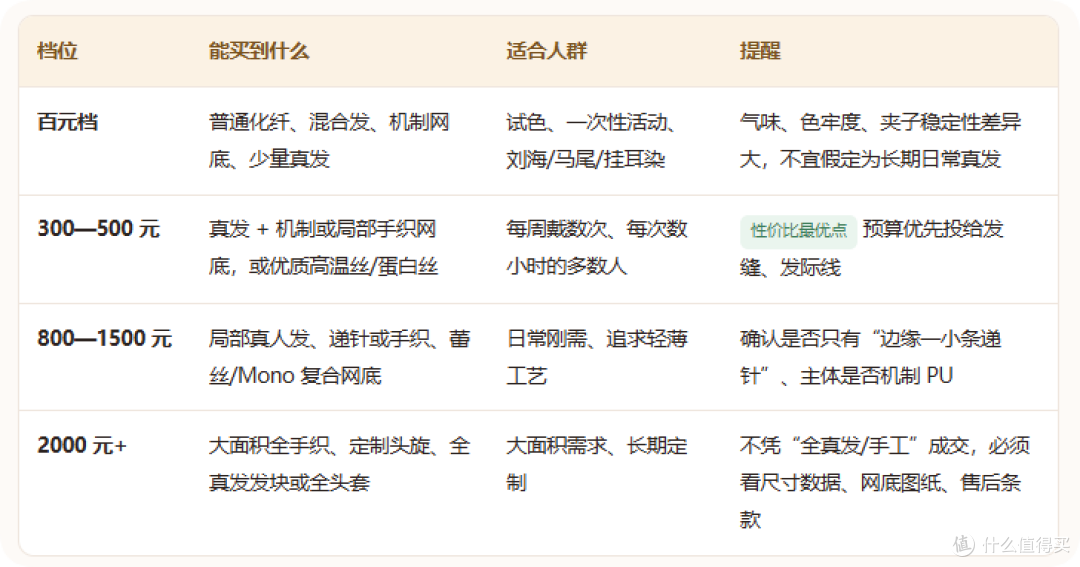The image size is (1080, 567).
Task: Click cell '普通化纤、混合发、机制网底、少量真发'
Action: tap(329, 141)
